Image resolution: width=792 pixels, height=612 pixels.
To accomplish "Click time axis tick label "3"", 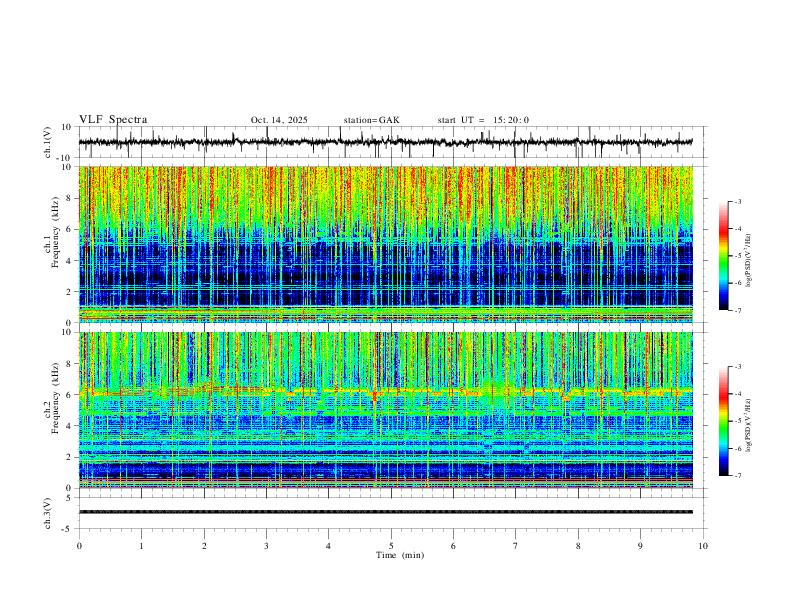I will [x=266, y=546].
